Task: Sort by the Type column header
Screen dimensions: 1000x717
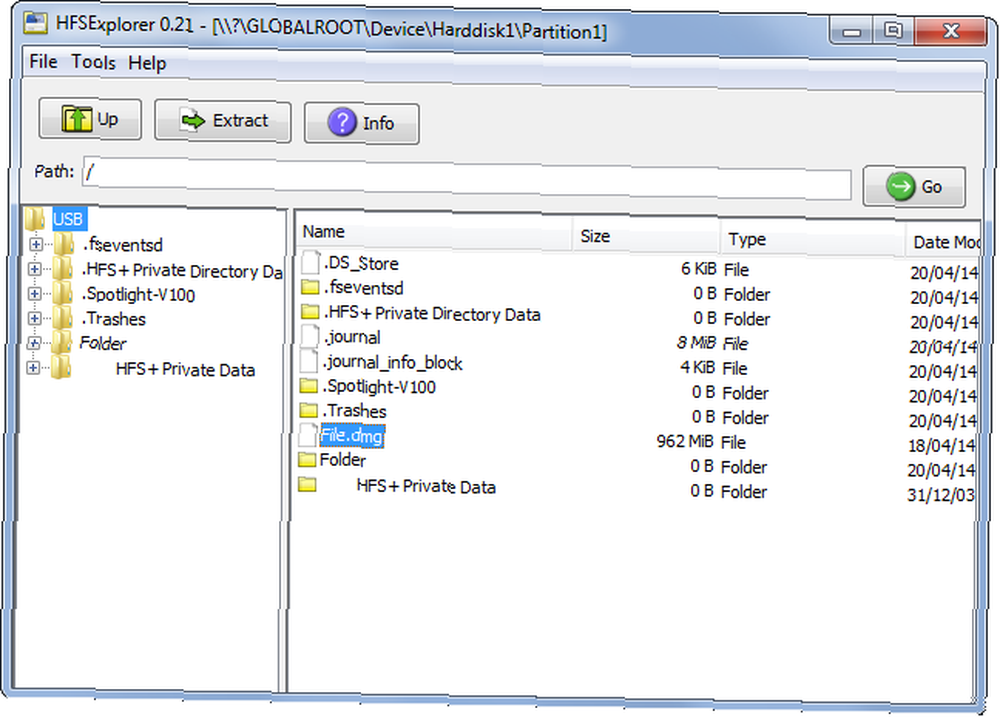Action: tap(813, 239)
